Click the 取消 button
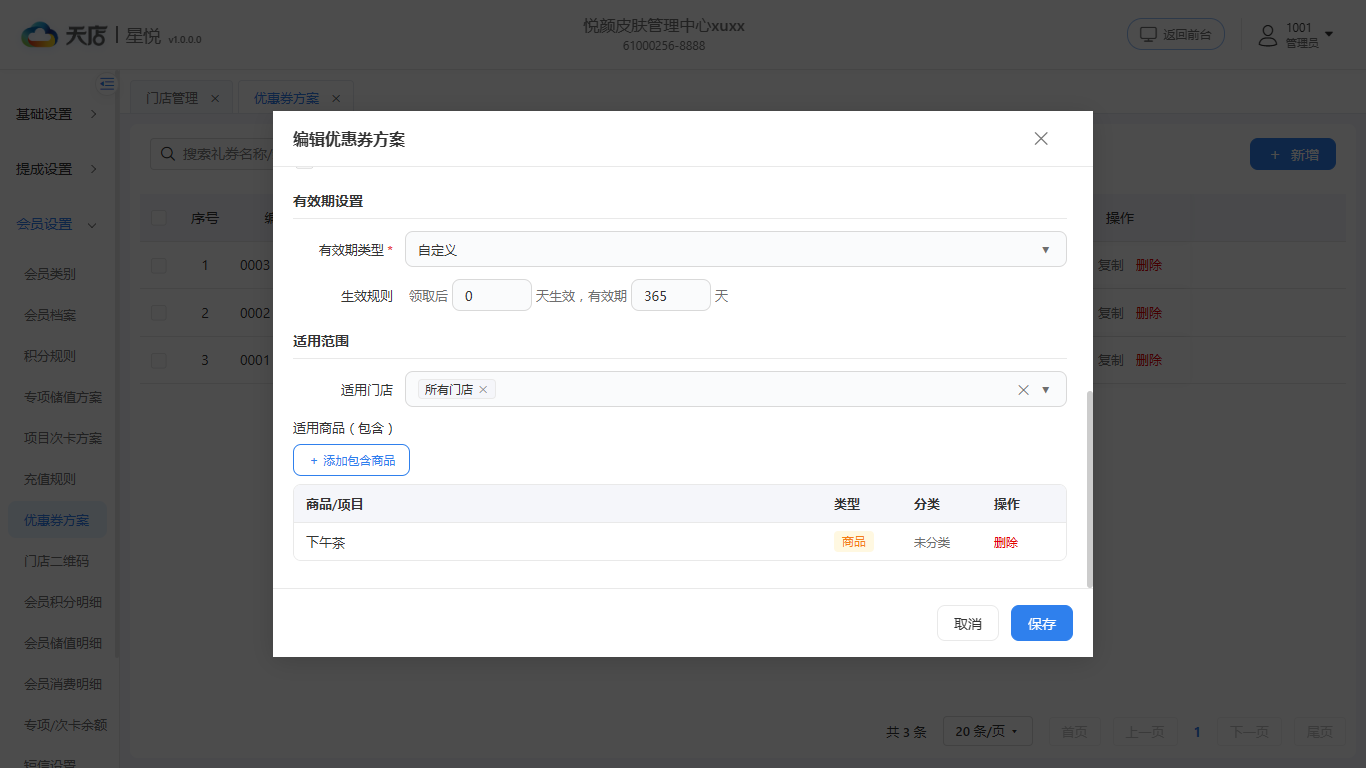The image size is (1366, 768). (968, 623)
